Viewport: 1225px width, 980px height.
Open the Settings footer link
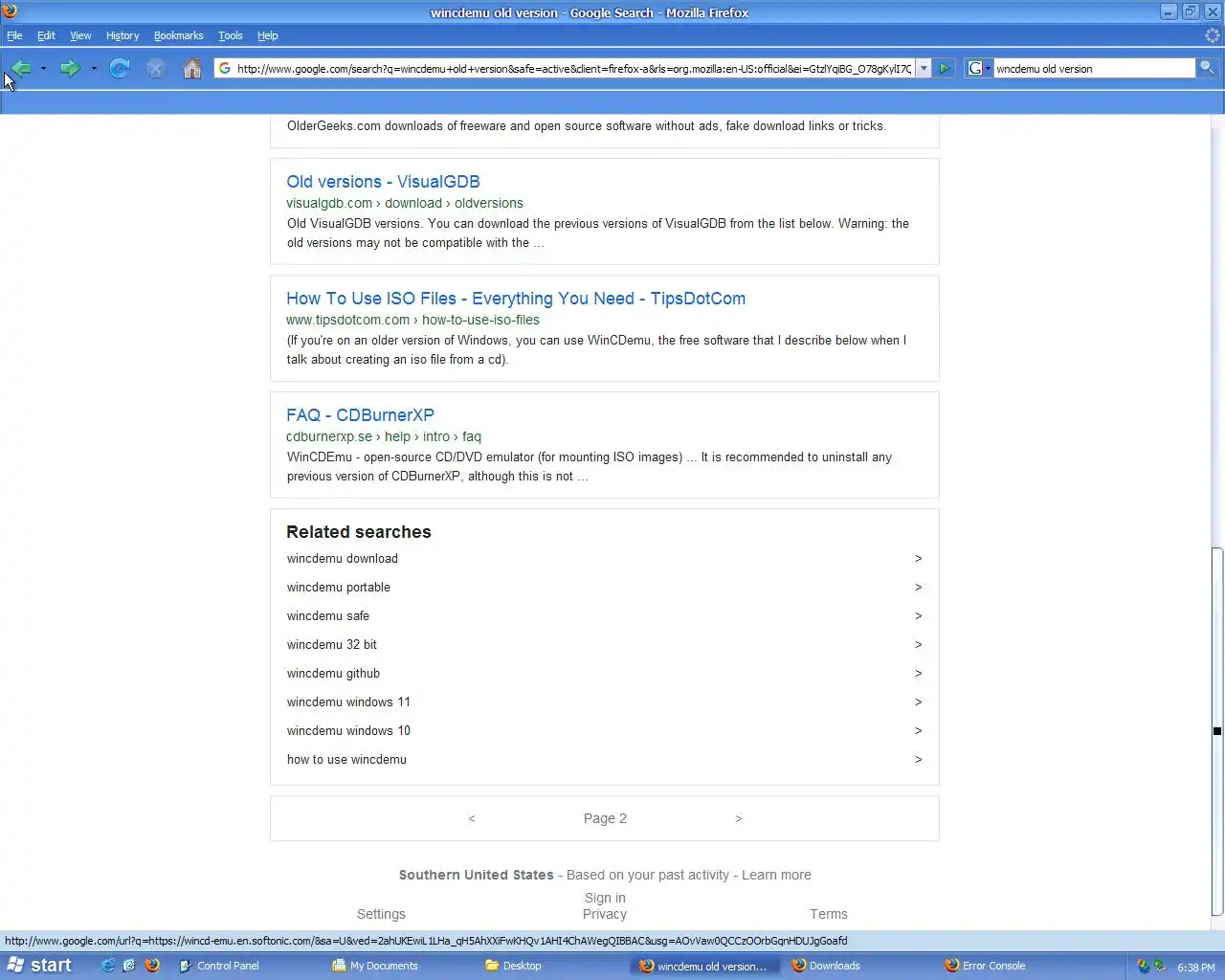tap(381, 915)
